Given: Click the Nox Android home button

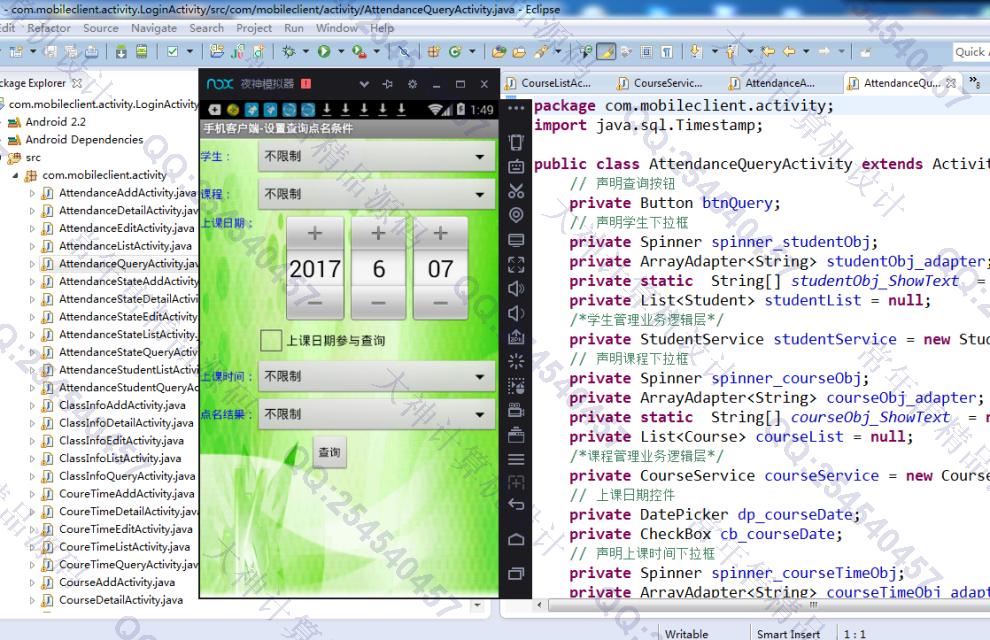Looking at the screenshot, I should pos(516,539).
